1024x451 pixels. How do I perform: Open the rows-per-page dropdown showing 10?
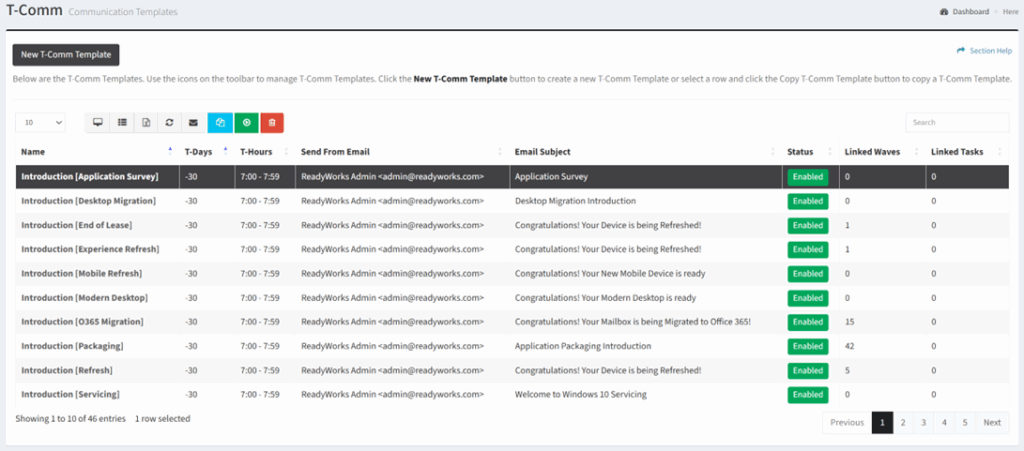[40, 122]
